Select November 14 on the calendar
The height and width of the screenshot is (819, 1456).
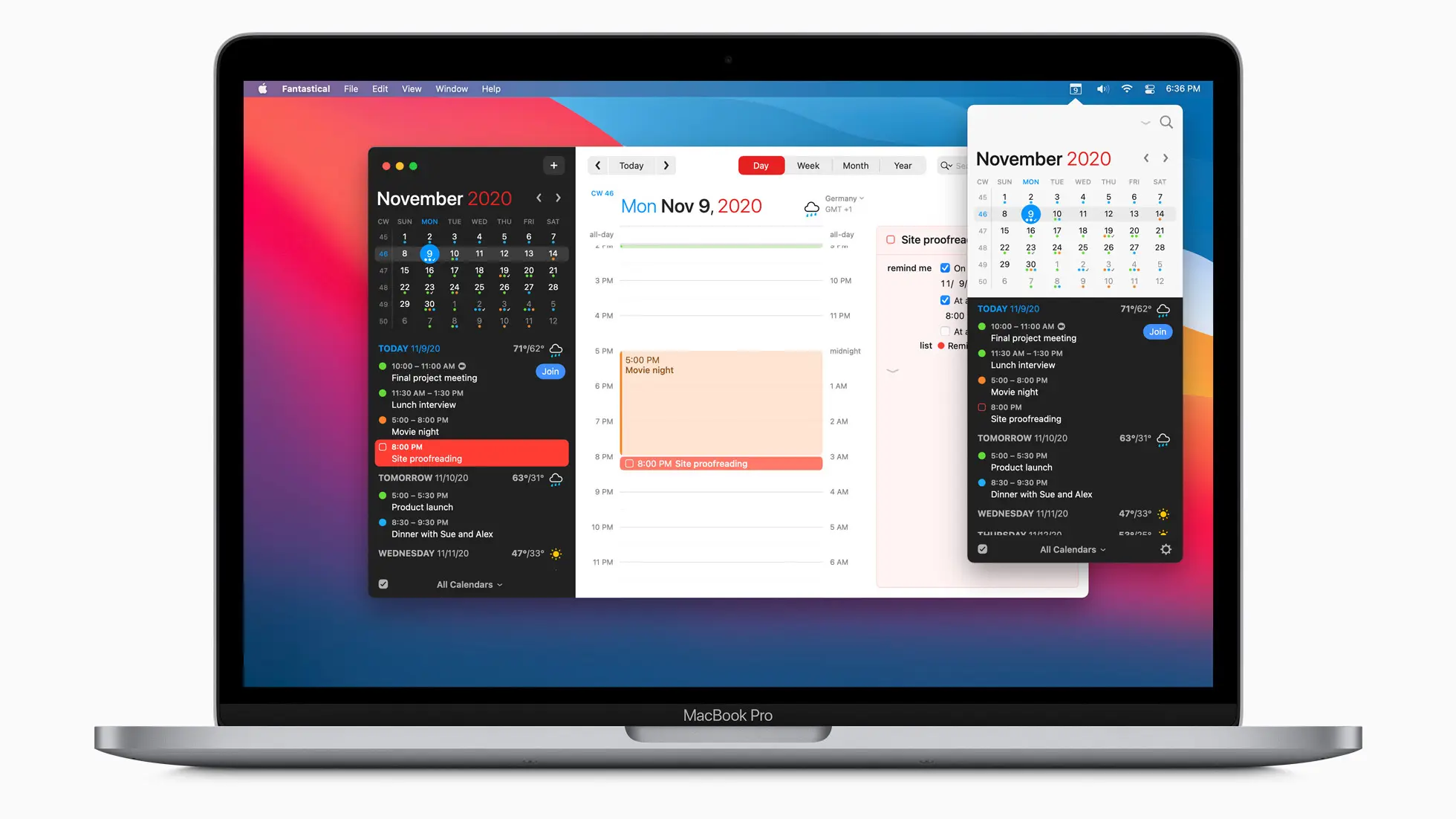tap(553, 253)
